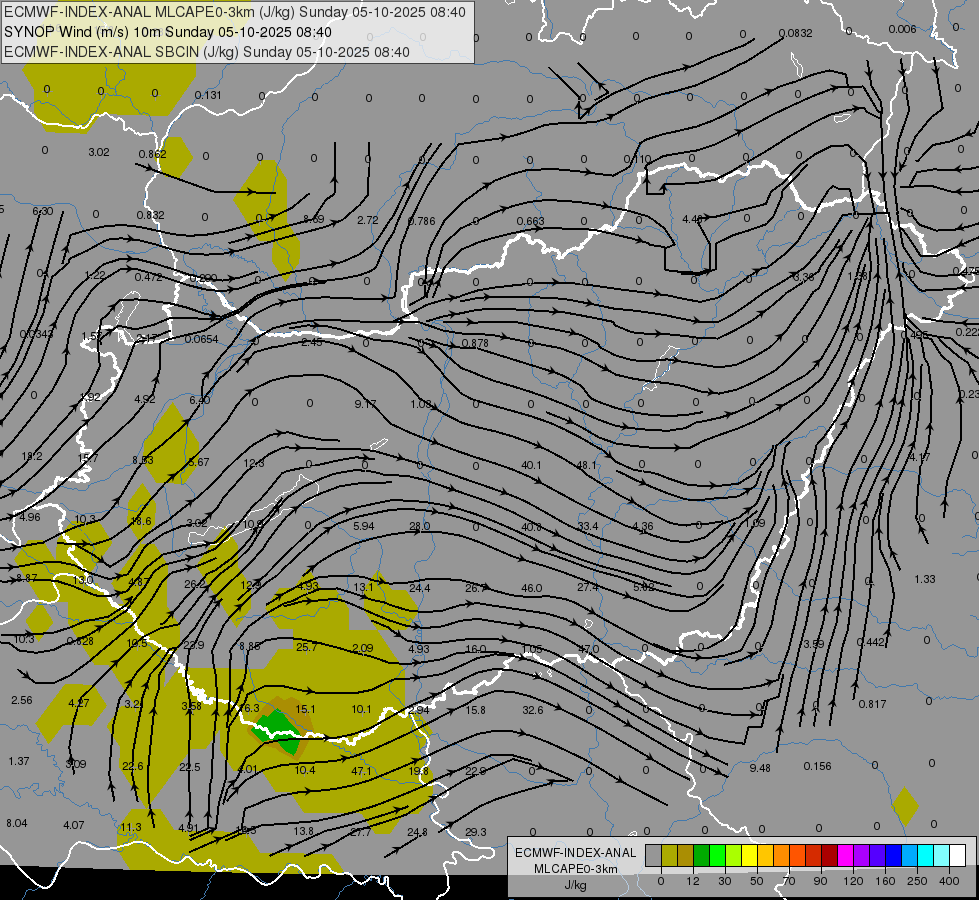The width and height of the screenshot is (979, 900).
Task: Click the map value 10.1
Action: pyautogui.click(x=362, y=709)
